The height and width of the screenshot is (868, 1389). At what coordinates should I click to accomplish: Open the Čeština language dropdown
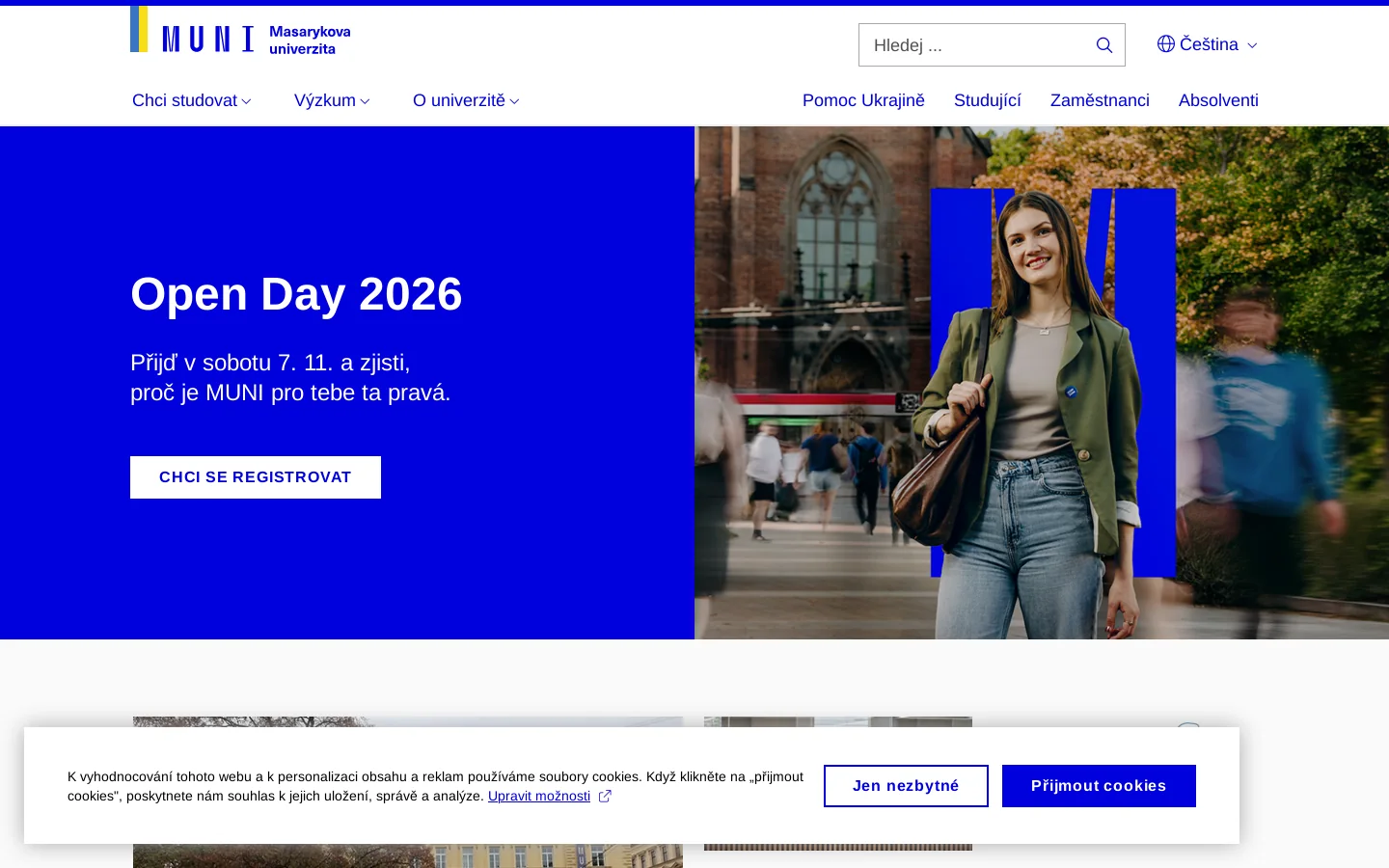[x=1208, y=44]
